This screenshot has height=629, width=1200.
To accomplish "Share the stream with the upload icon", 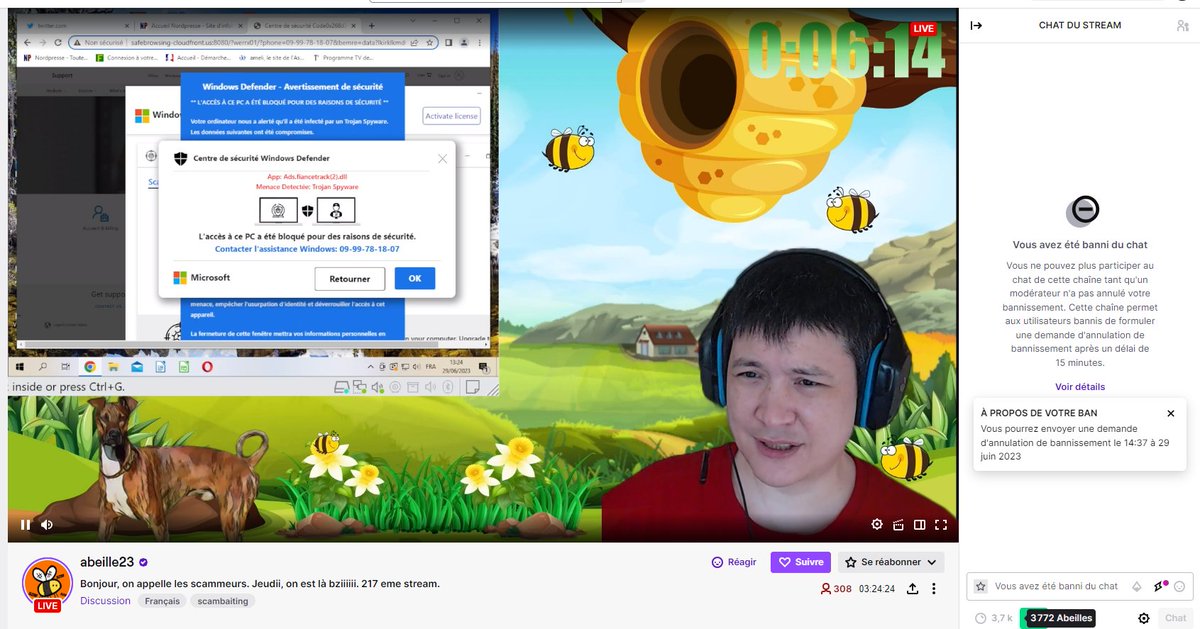I will click(912, 589).
